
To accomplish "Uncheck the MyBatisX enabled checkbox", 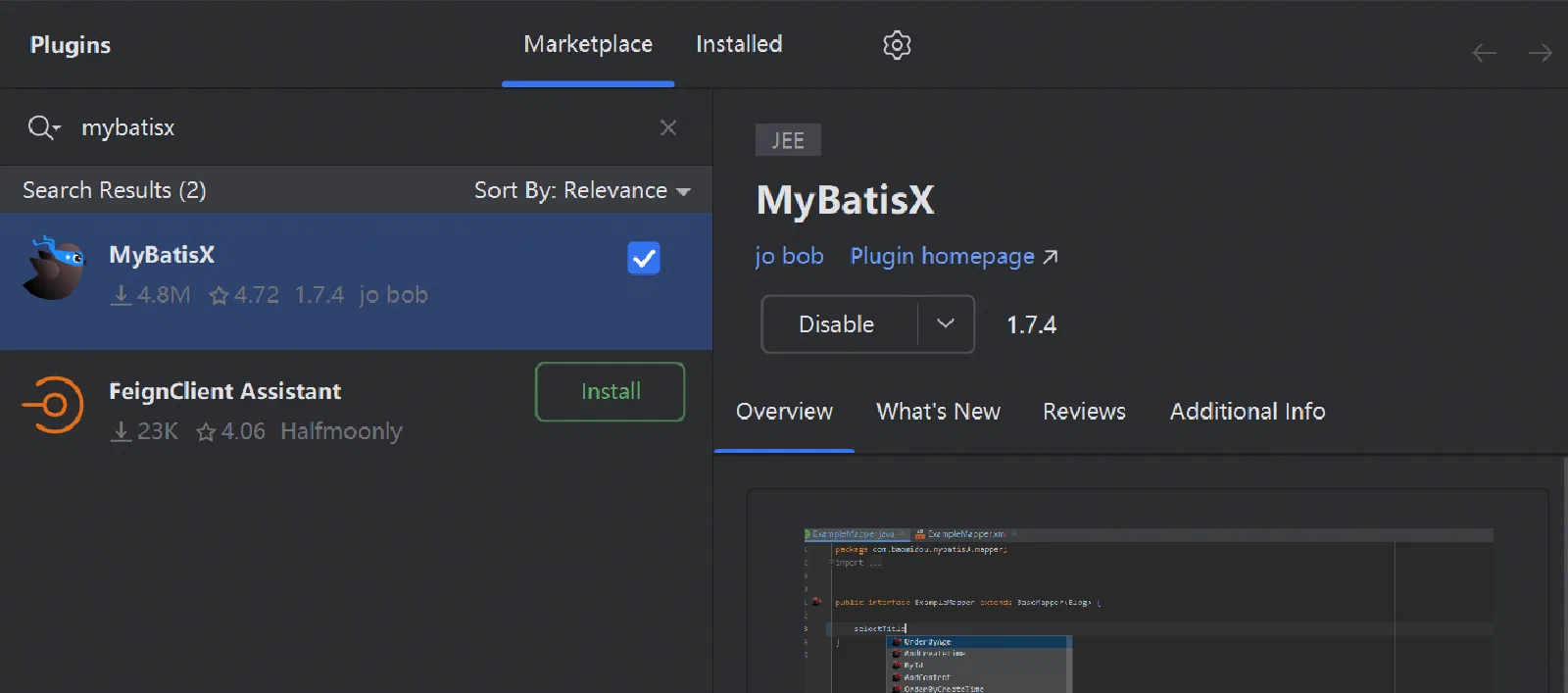I will pos(644,258).
